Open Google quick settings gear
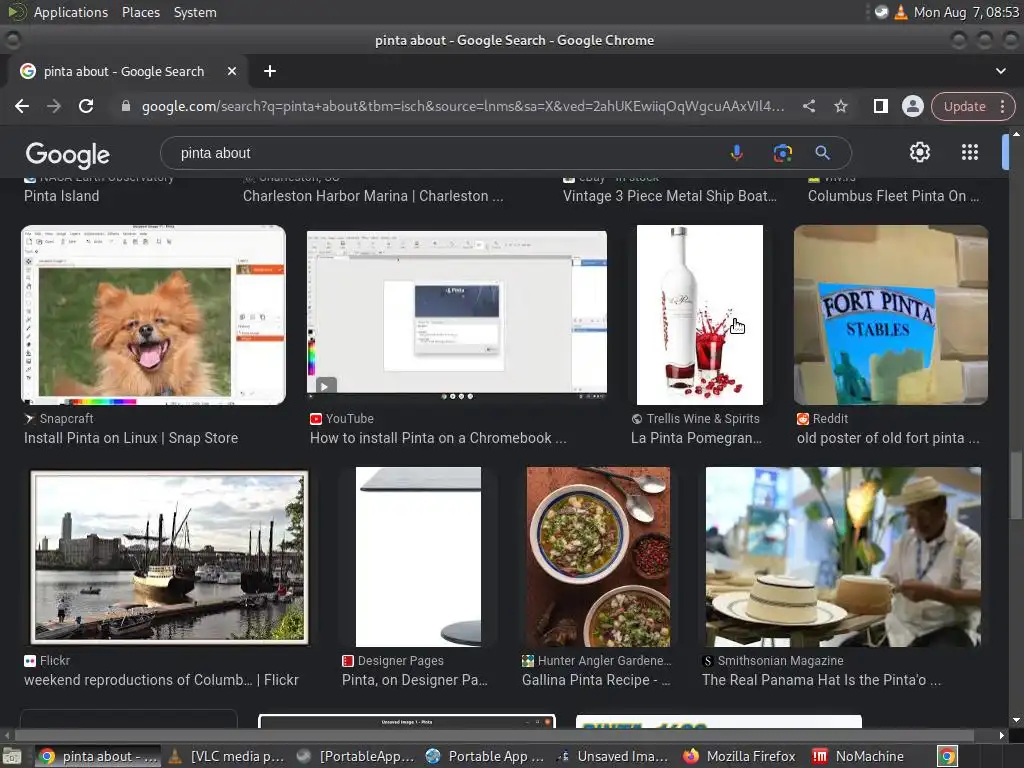The width and height of the screenshot is (1024, 768). point(920,152)
